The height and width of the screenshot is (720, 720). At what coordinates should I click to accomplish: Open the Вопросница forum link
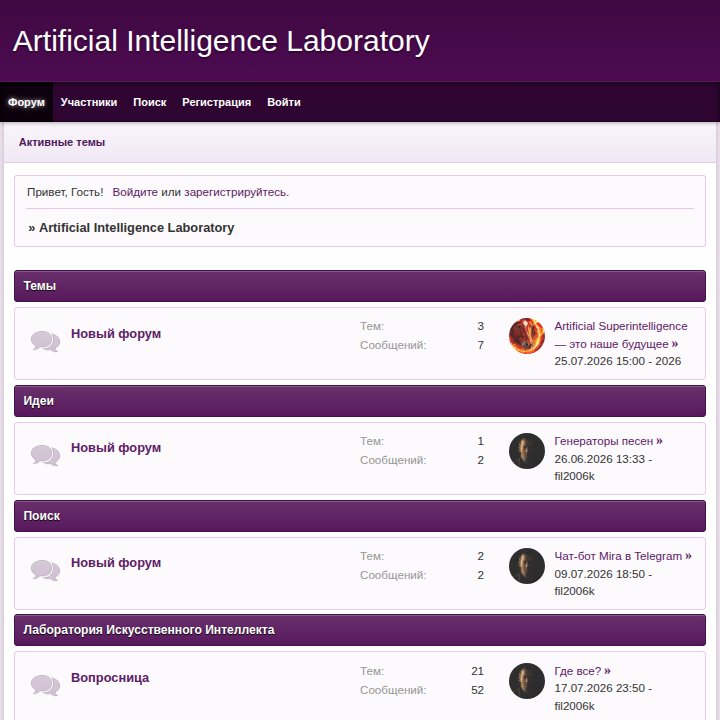pyautogui.click(x=110, y=678)
